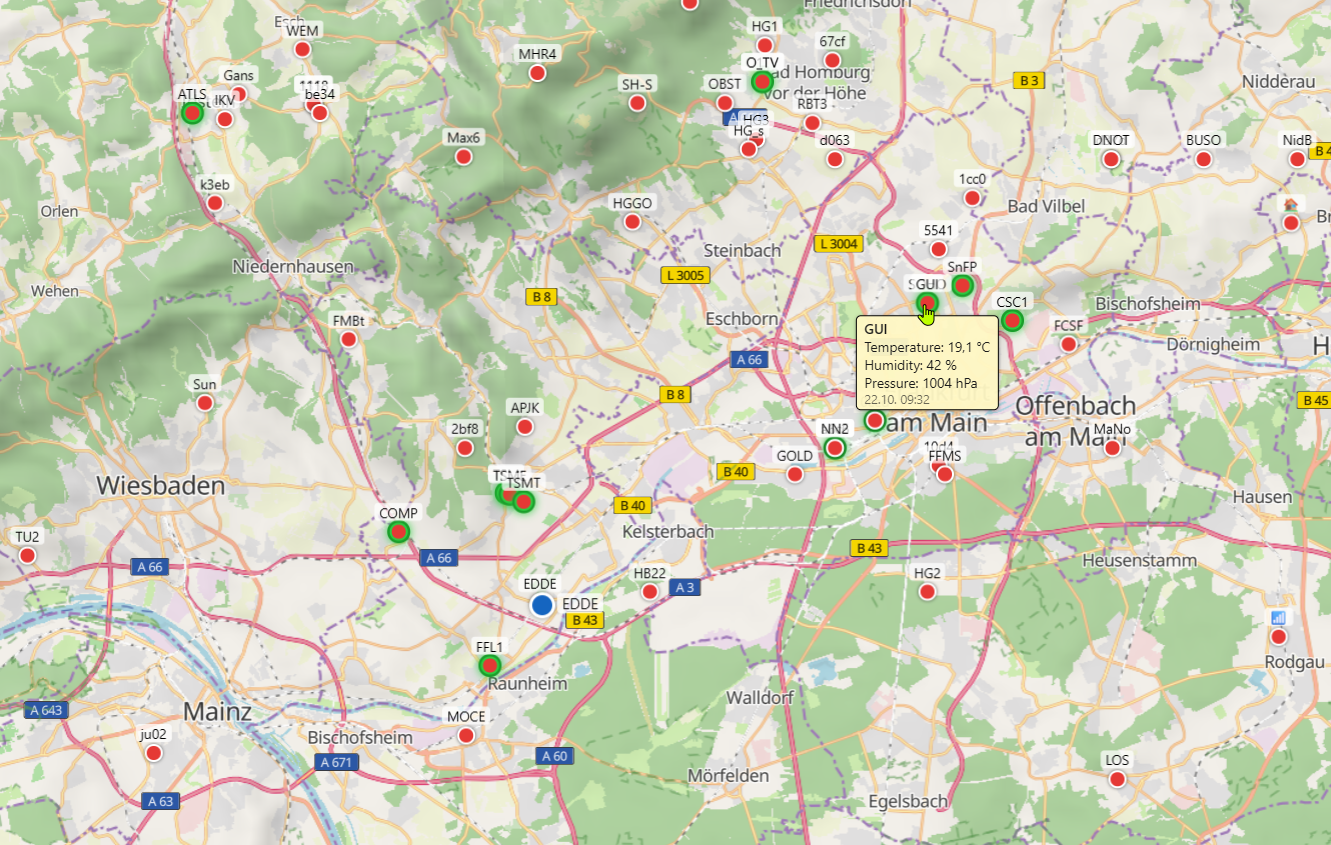Select the 67cf station marker
This screenshot has width=1331, height=845.
(832, 60)
